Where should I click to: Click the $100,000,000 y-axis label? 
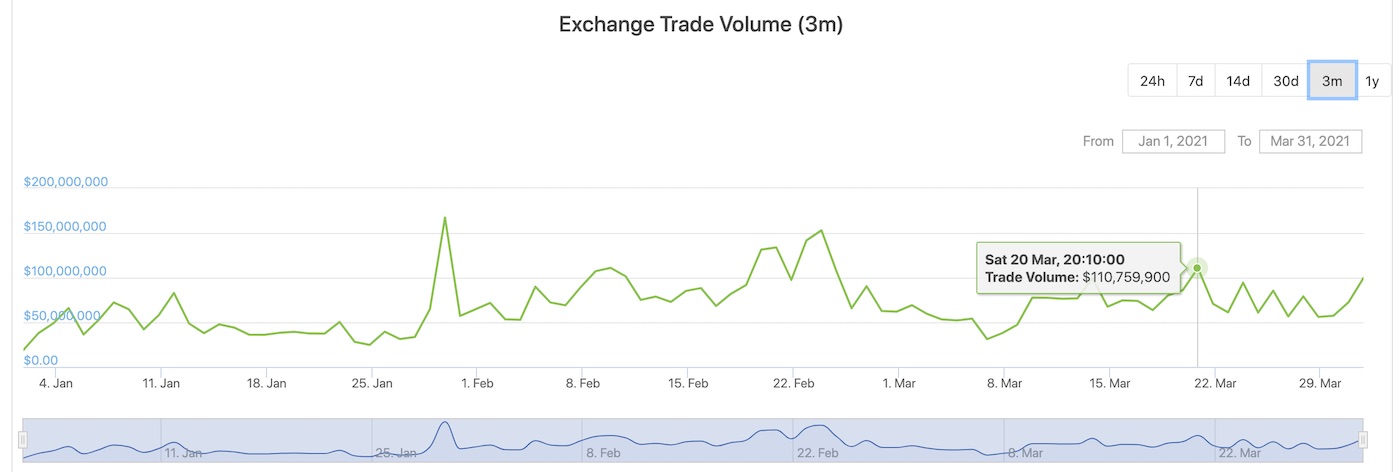(x=66, y=271)
